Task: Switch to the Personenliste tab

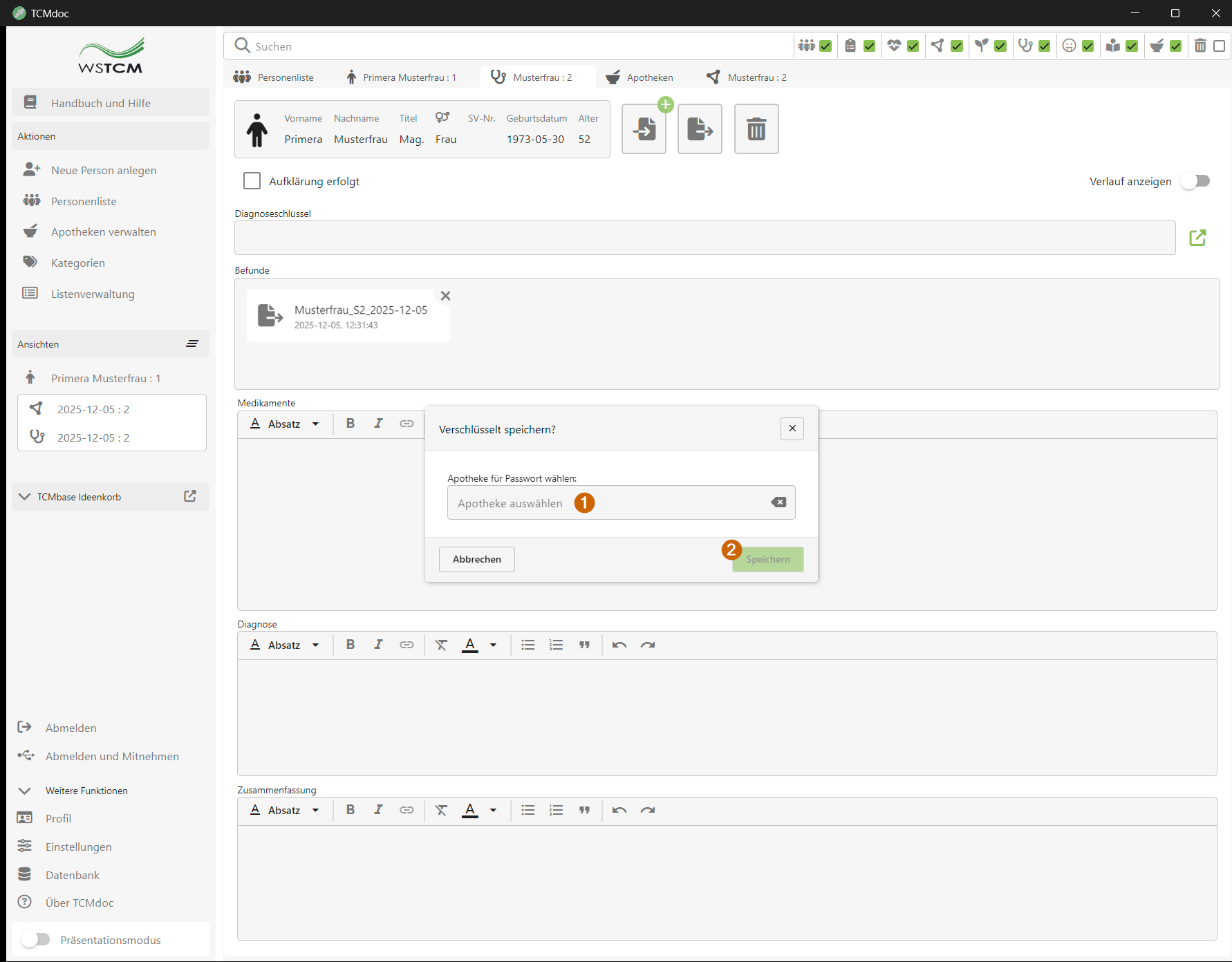Action: pos(274,77)
